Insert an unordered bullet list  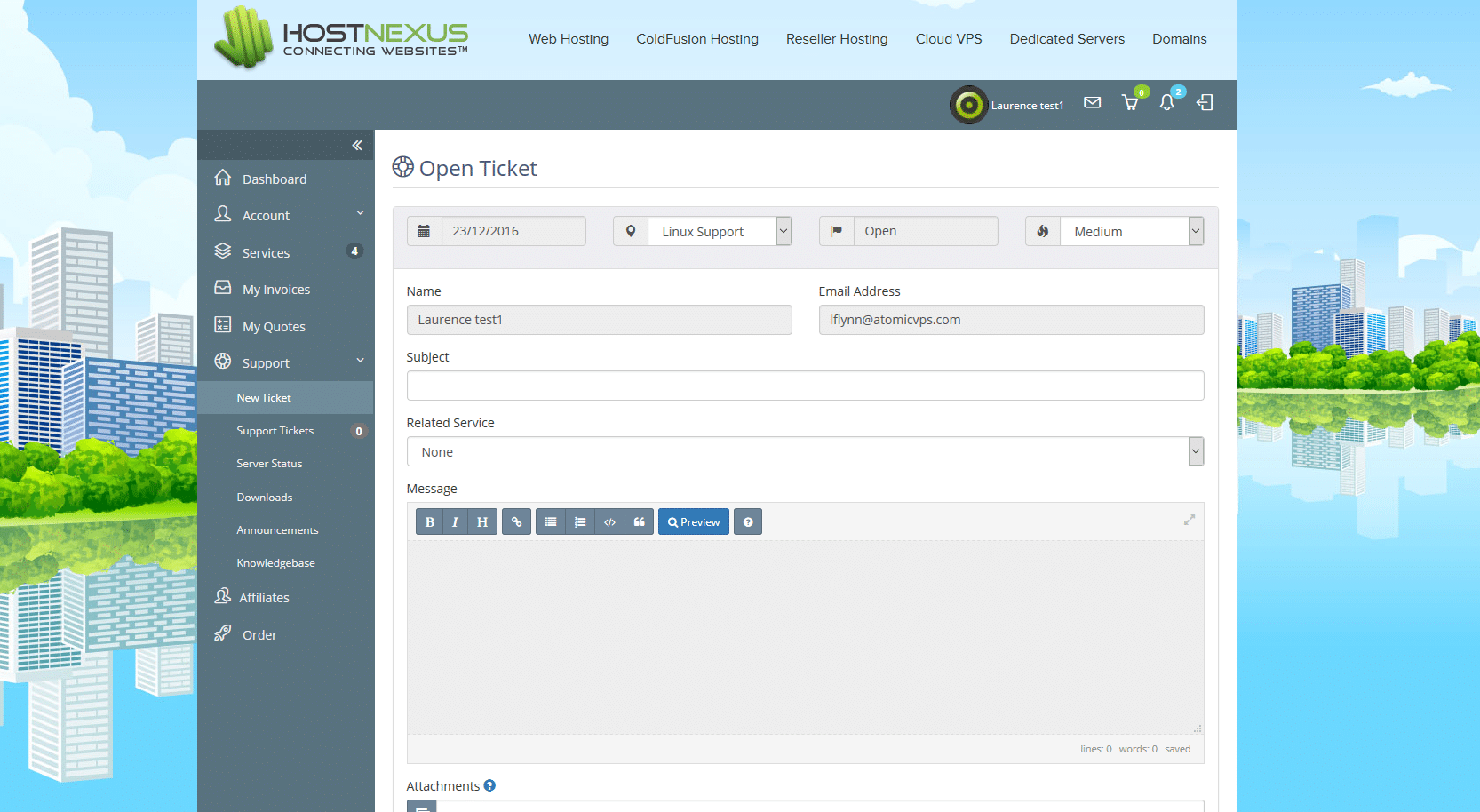point(551,522)
